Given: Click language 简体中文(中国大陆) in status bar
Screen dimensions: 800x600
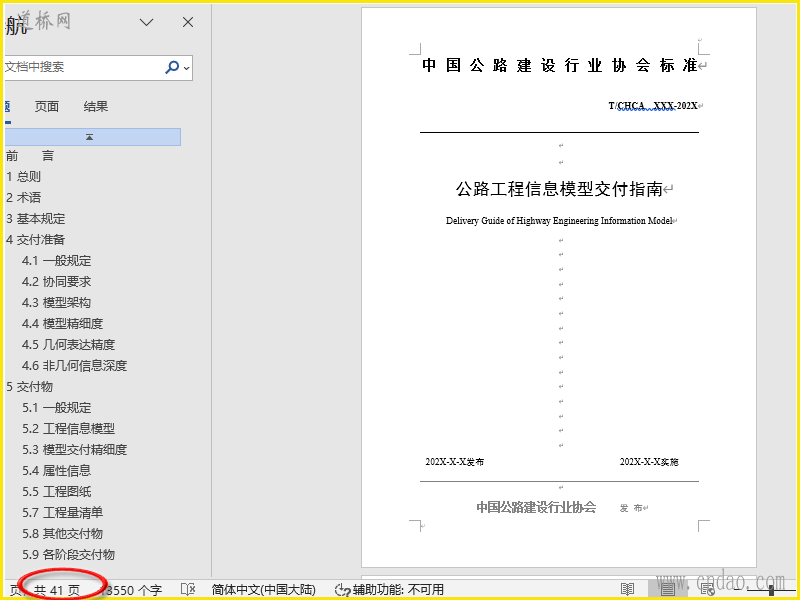Looking at the screenshot, I should [264, 590].
